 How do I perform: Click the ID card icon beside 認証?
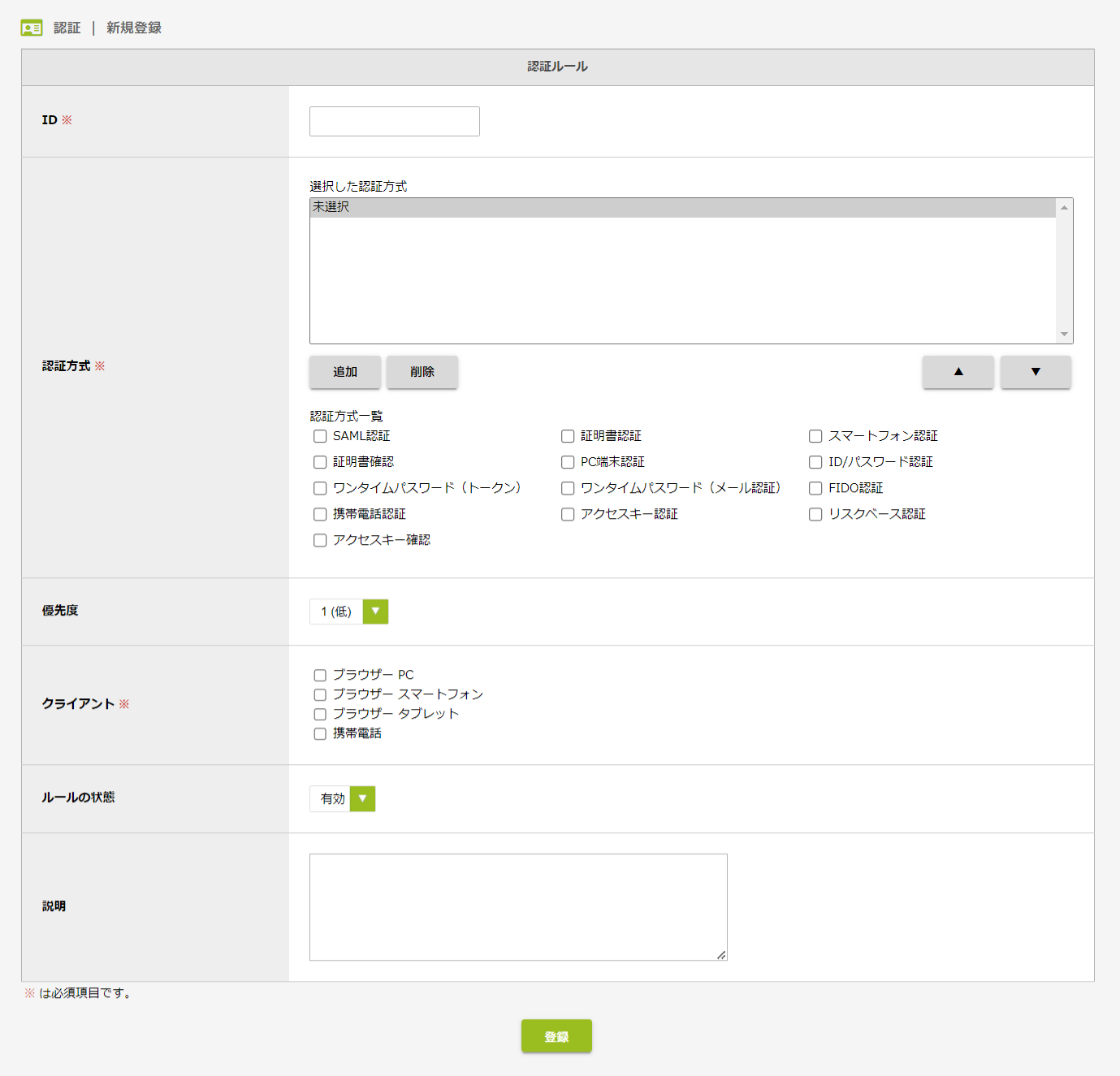32,28
